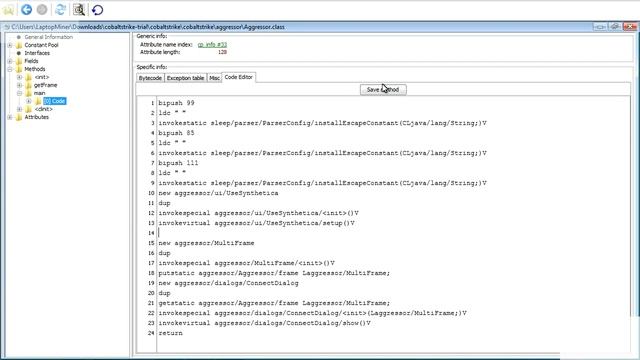Select the main method entry
The height and width of the screenshot is (360, 640).
pos(39,93)
